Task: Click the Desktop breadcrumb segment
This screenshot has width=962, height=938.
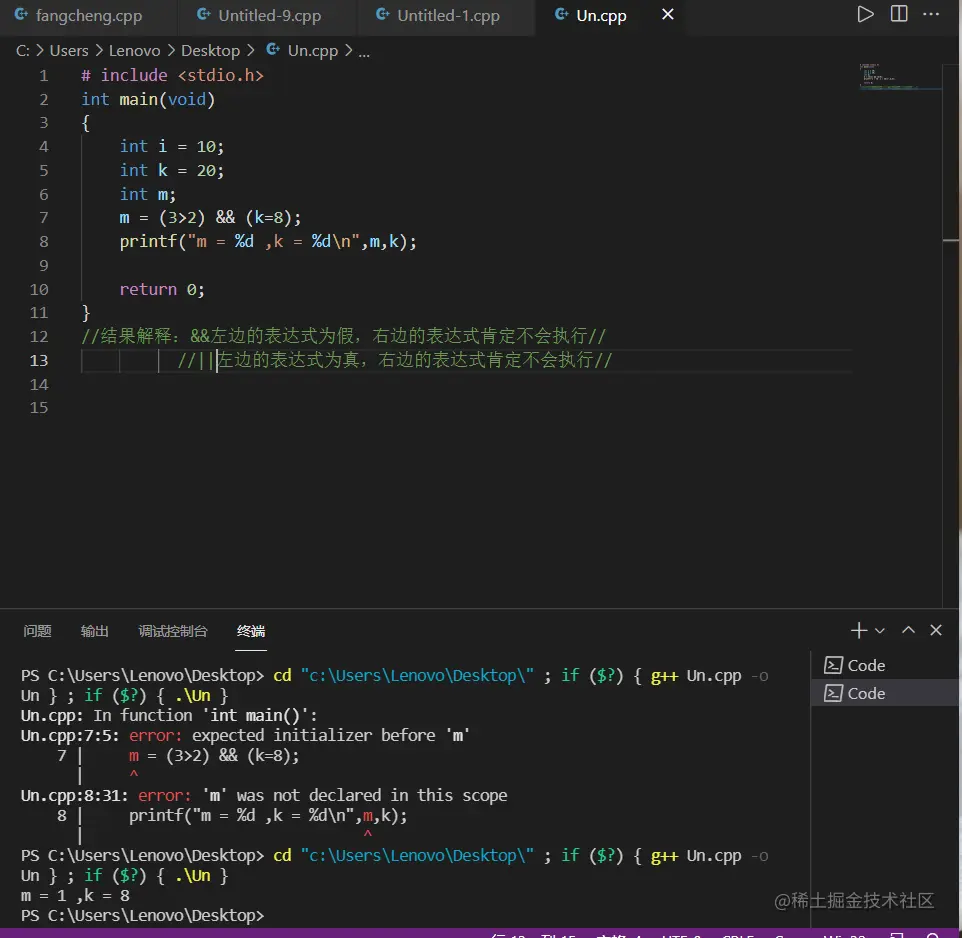Action: coord(210,51)
